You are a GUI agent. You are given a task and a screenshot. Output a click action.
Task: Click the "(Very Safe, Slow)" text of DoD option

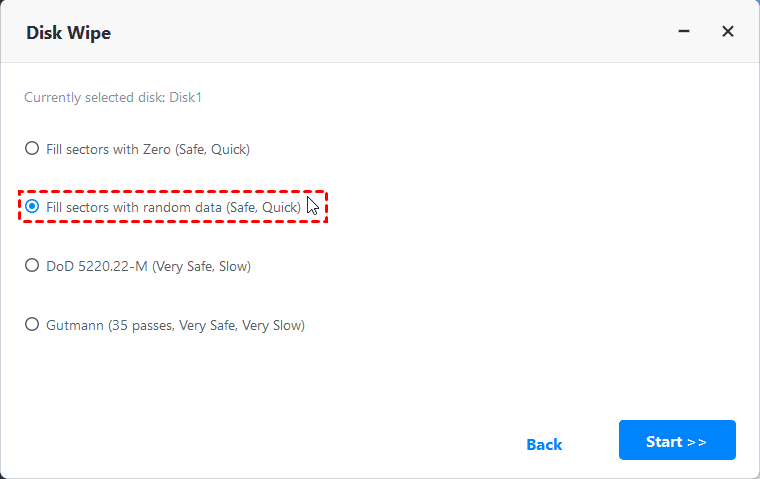pyautogui.click(x=201, y=266)
